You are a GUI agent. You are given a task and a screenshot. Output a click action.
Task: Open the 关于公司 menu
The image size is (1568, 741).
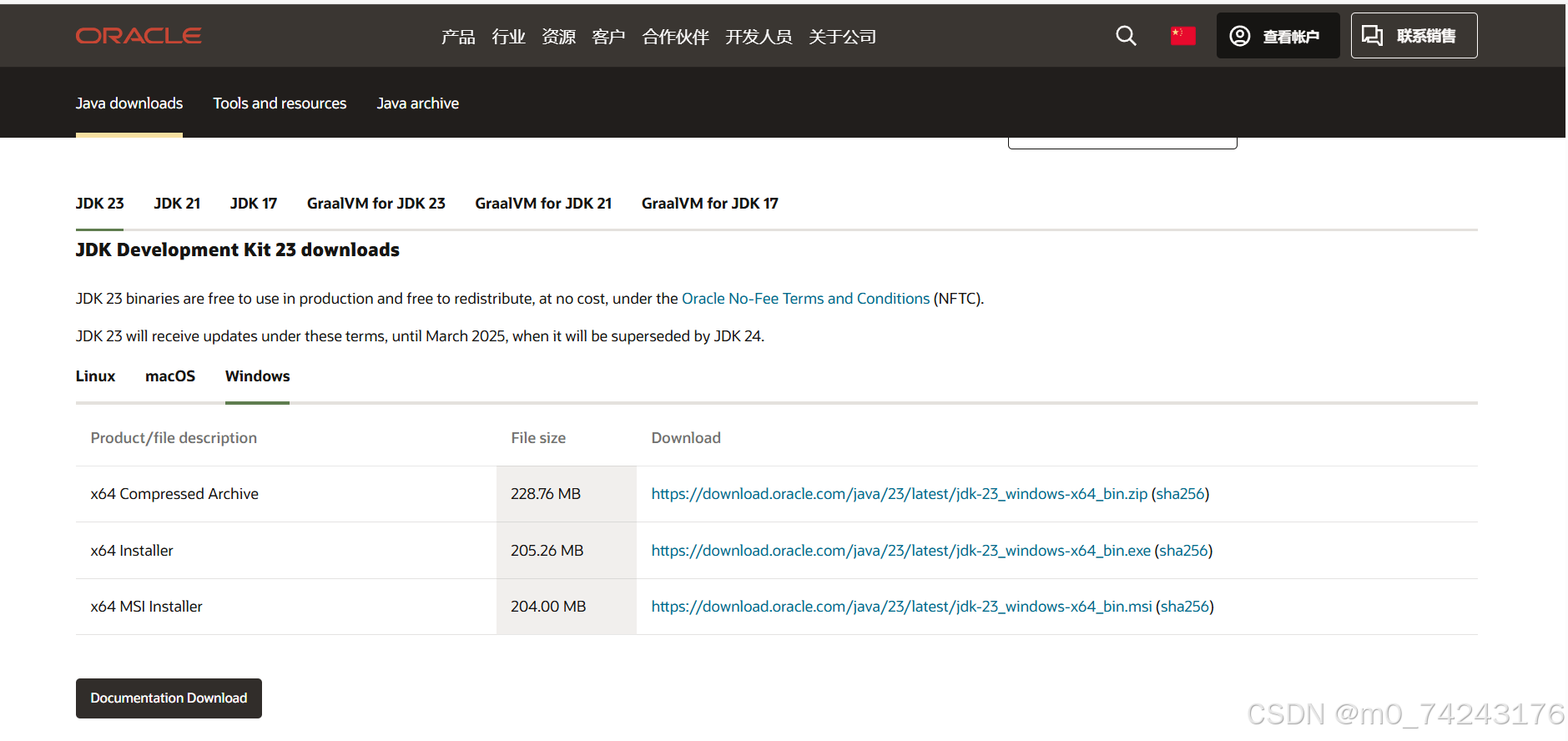tap(842, 37)
